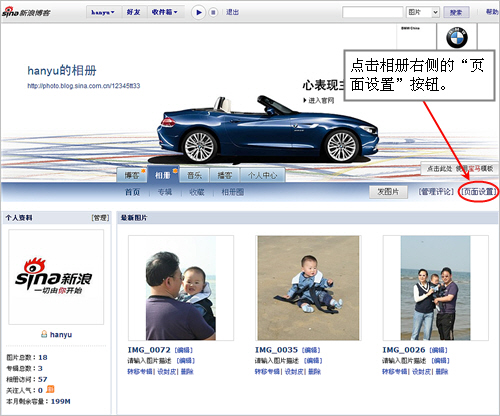Click the 图片总数 value 18

tap(43, 357)
